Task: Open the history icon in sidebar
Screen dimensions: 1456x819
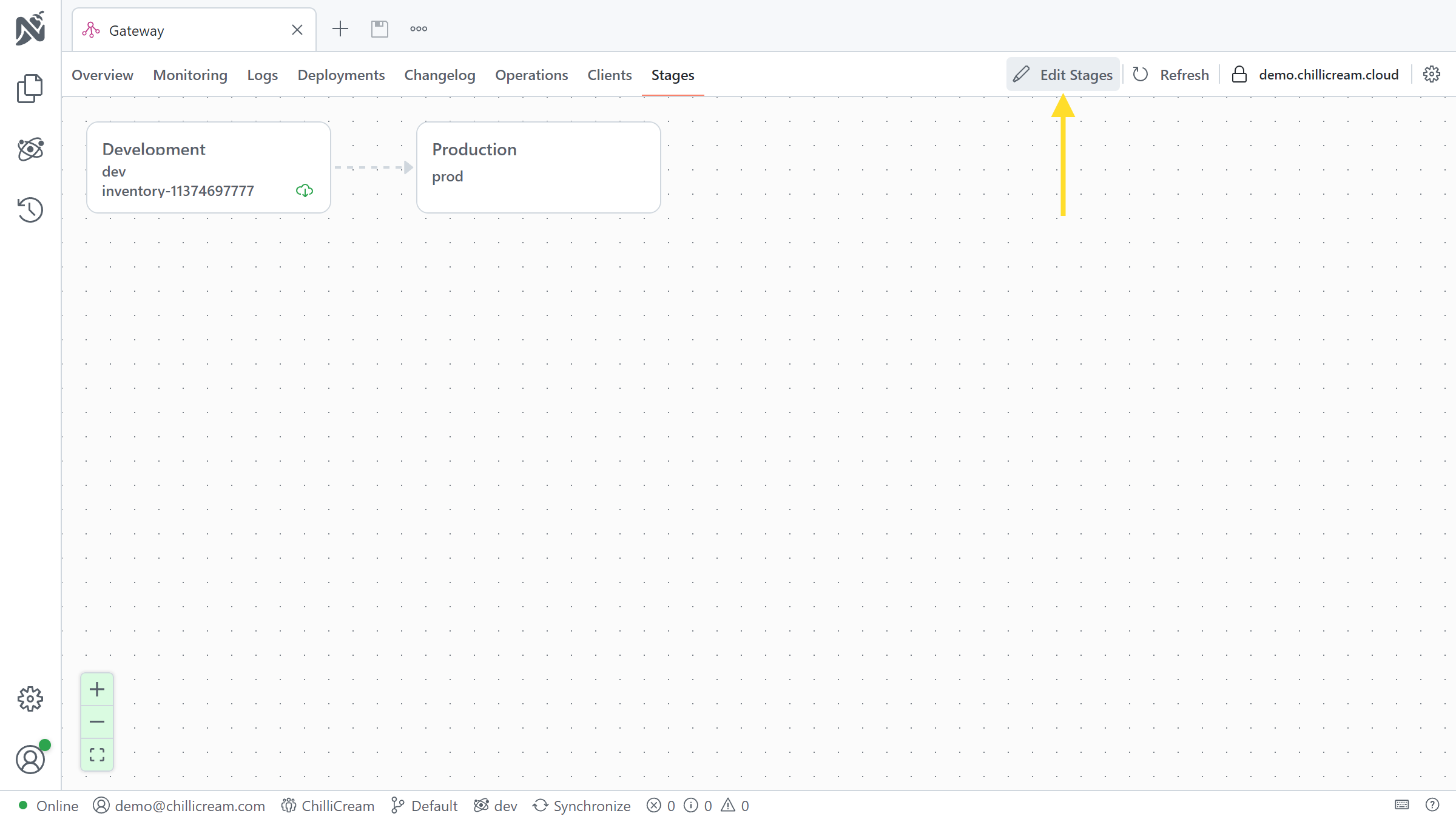Action: tap(30, 210)
